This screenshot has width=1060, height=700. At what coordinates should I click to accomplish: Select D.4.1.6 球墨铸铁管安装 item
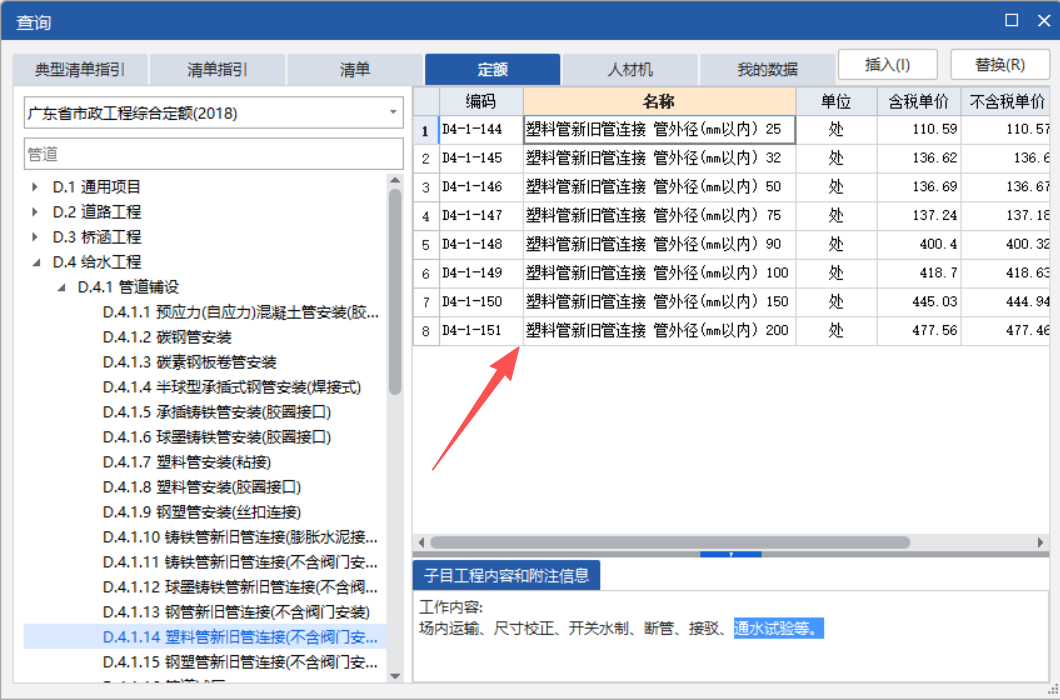pos(216,437)
